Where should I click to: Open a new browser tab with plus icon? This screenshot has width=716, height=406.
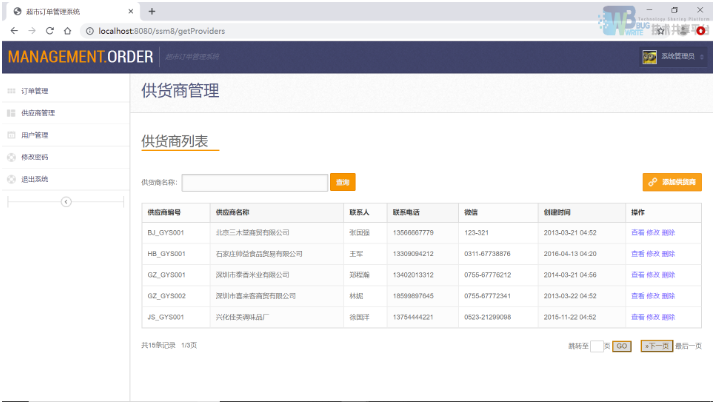click(152, 11)
